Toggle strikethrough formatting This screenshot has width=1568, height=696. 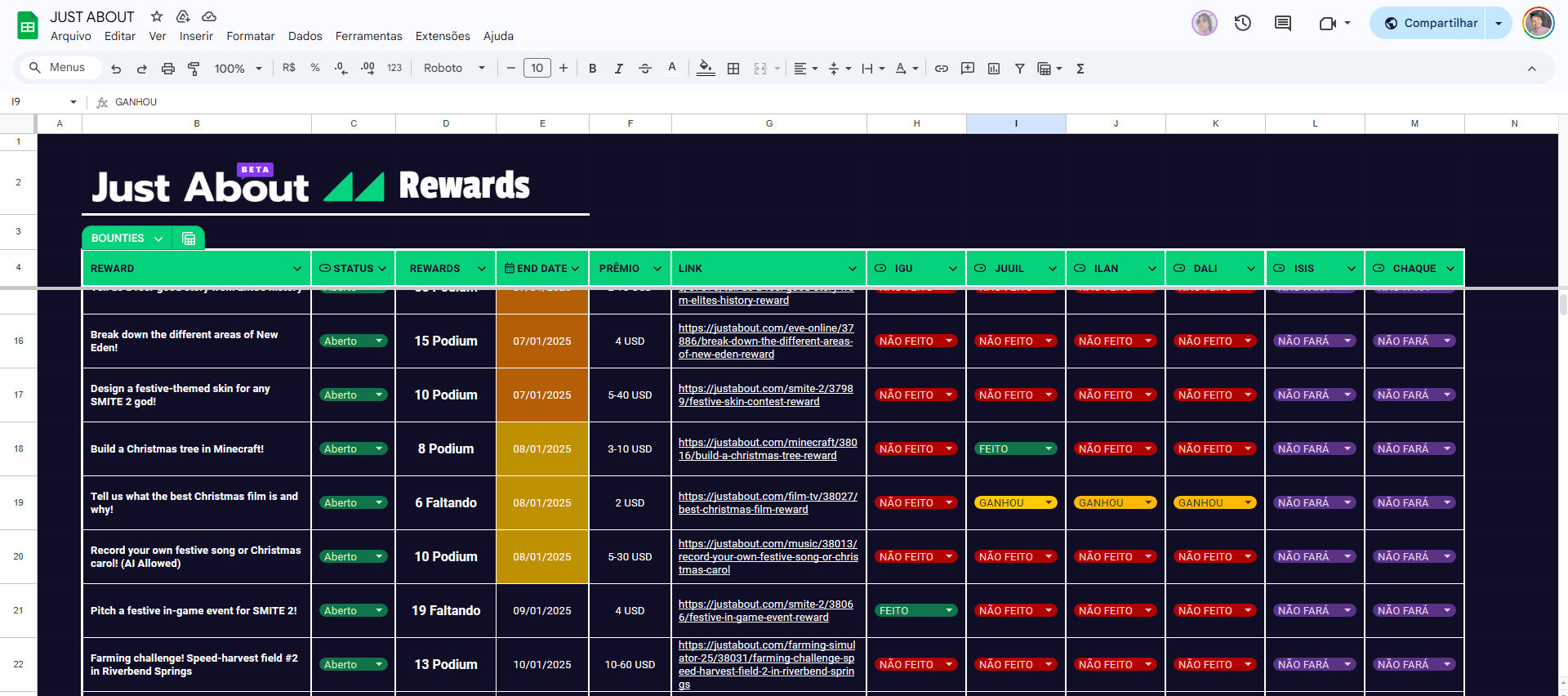coord(645,69)
